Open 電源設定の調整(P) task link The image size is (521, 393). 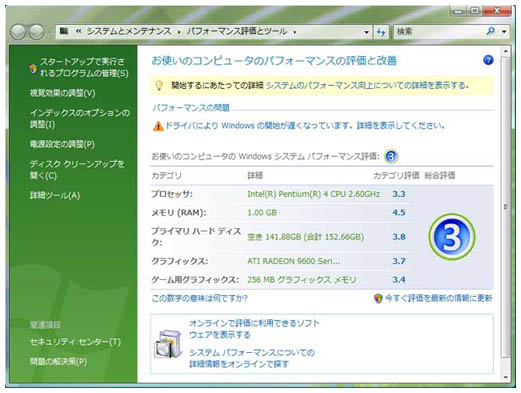(x=62, y=144)
